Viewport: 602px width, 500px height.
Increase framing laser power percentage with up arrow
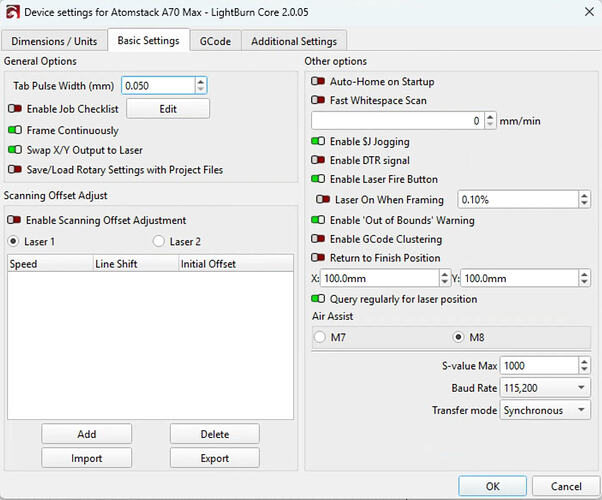point(584,195)
